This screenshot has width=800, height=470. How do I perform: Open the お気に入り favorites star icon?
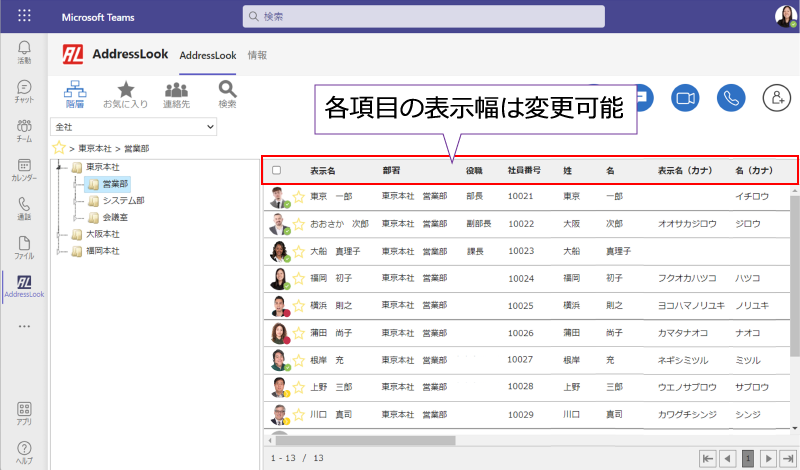[x=126, y=95]
